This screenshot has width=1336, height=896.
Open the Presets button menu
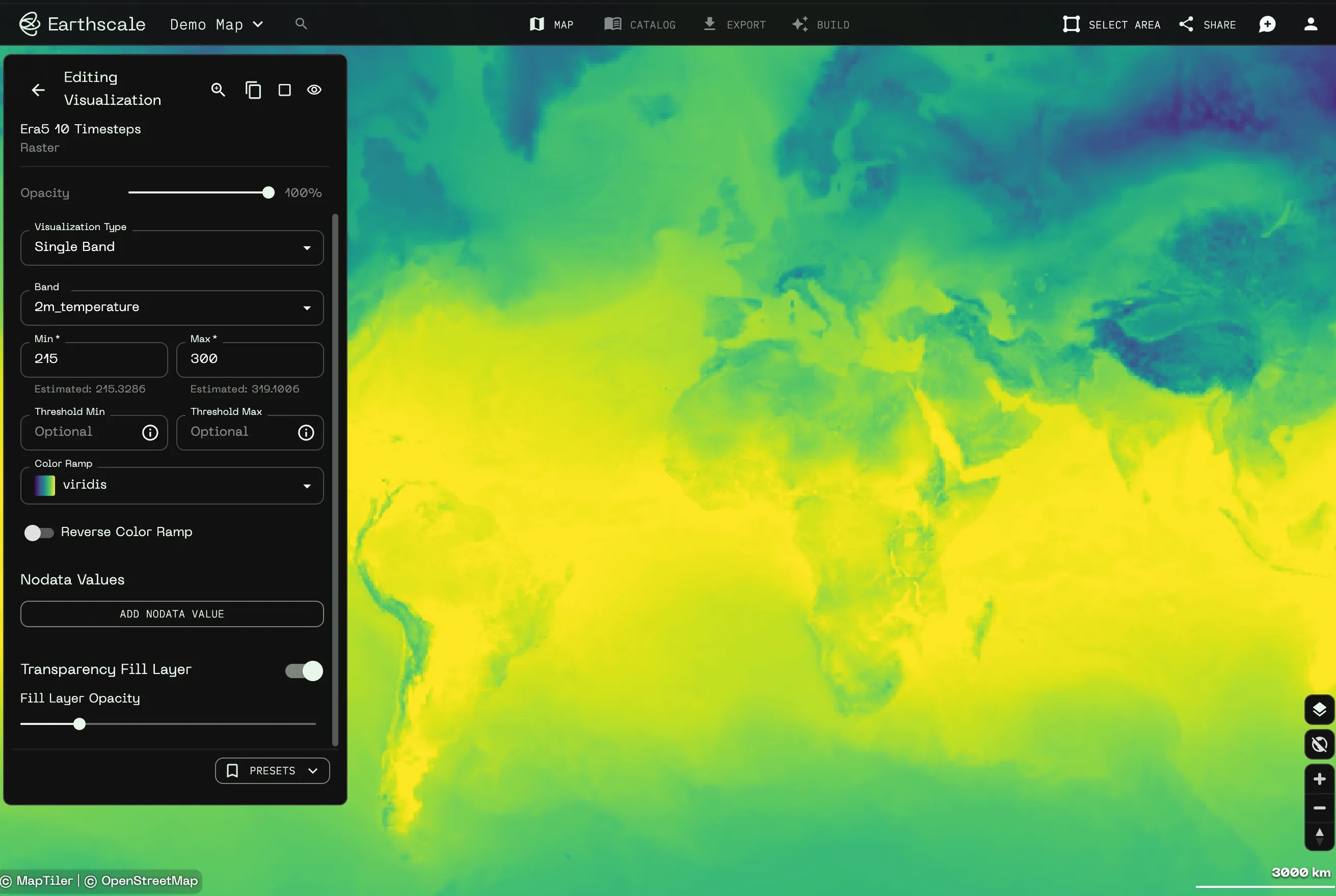272,770
